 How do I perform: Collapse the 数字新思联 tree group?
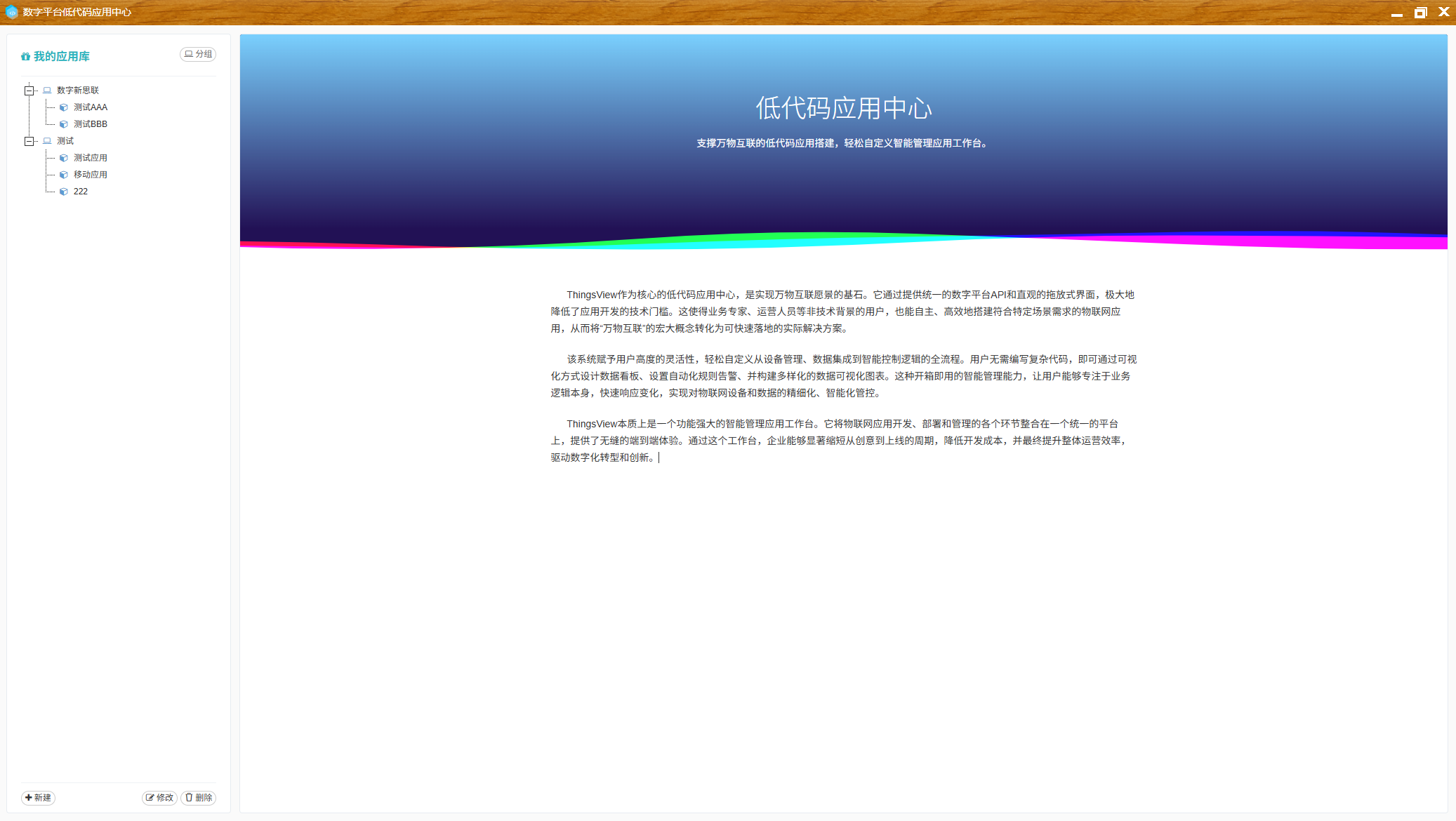tap(29, 91)
